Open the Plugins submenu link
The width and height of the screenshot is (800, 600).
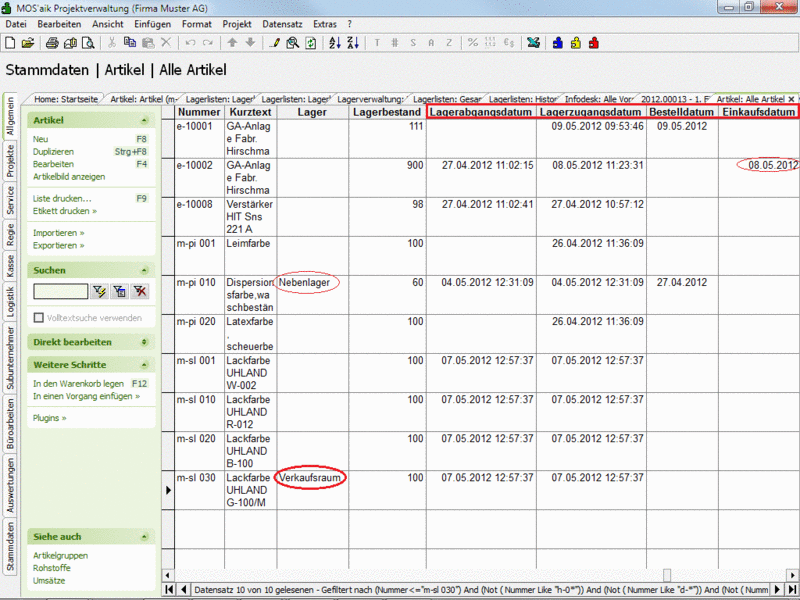pos(49,418)
